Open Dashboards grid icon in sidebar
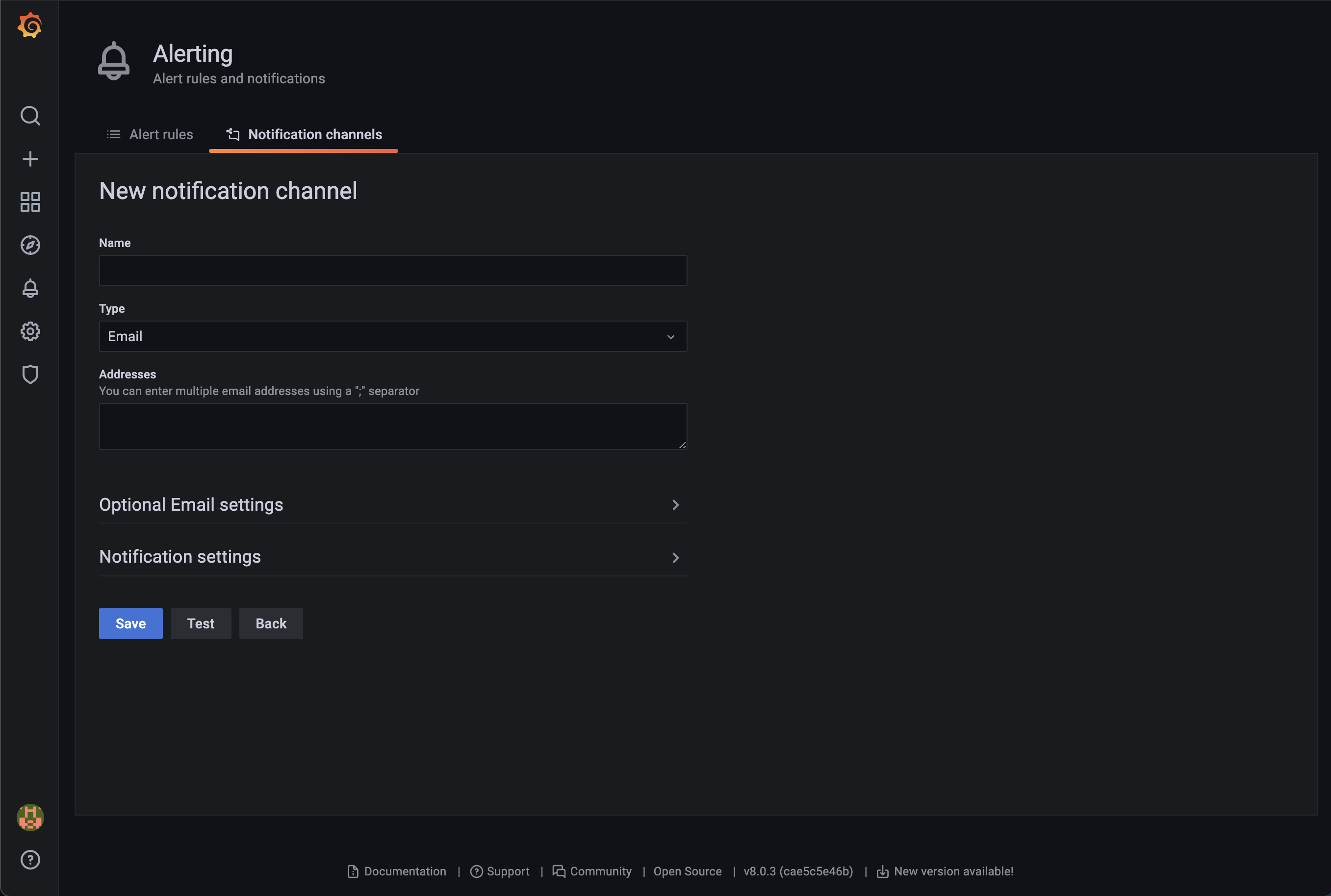 30,202
